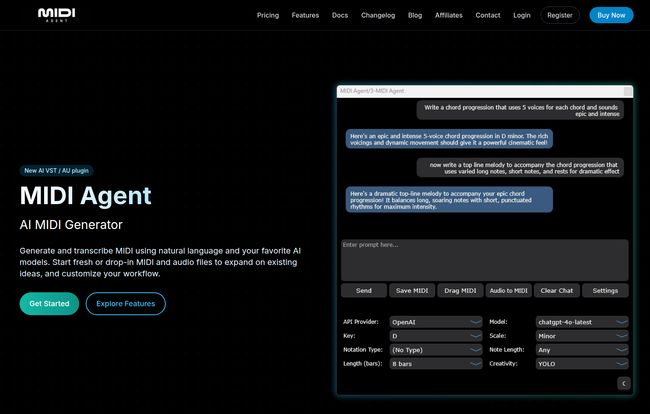Expand the API Provider dropdown
Viewport: 650px width, 414px height.
(x=436, y=322)
